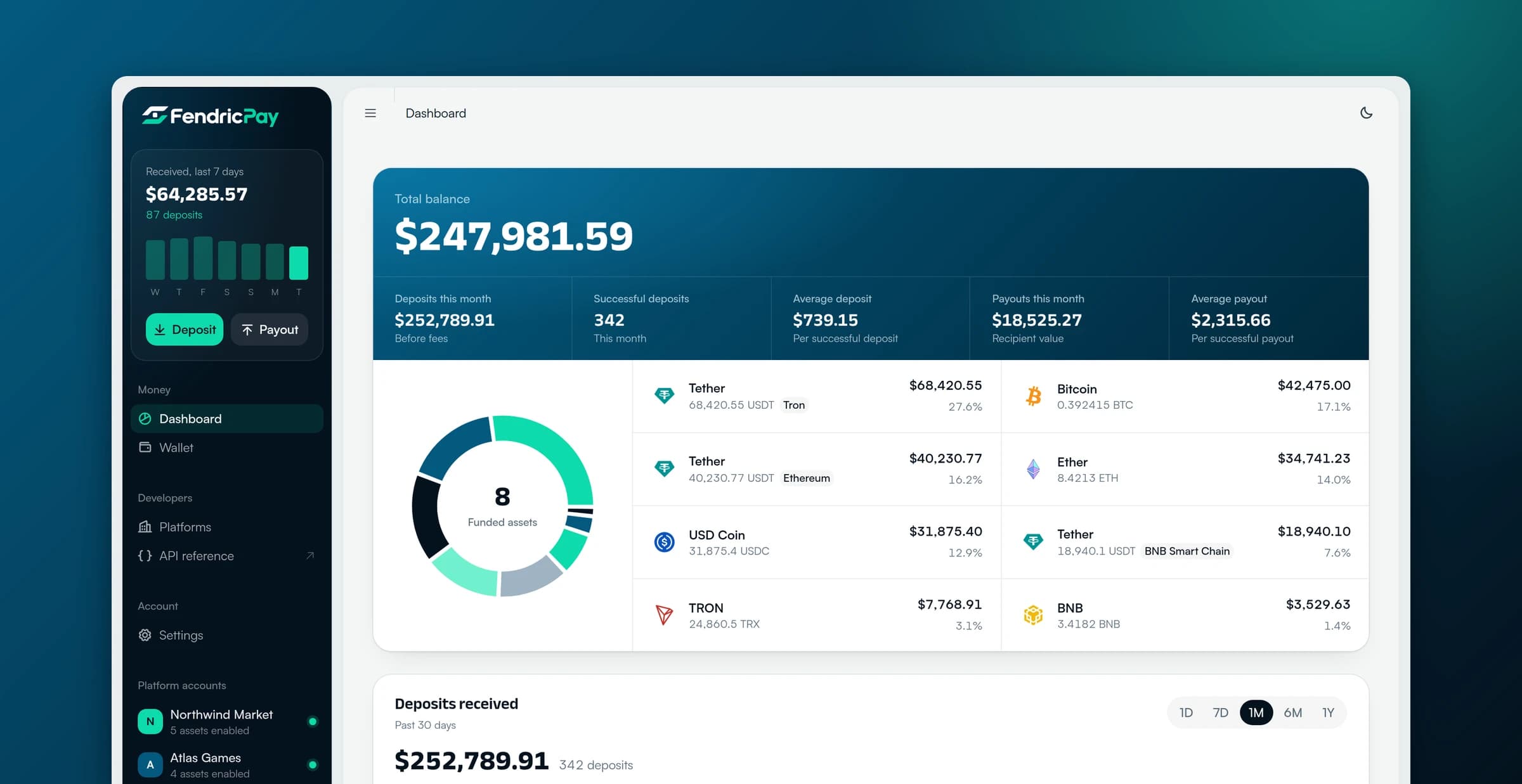This screenshot has width=1522, height=784.
Task: Open Dashboard in the sidebar
Action: click(x=227, y=419)
